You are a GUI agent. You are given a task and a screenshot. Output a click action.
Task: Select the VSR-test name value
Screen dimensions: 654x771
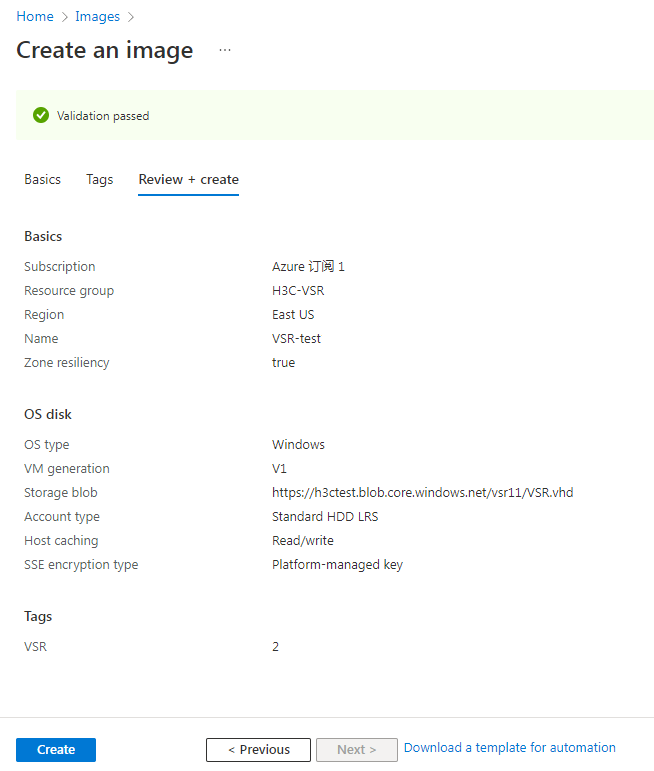296,339
